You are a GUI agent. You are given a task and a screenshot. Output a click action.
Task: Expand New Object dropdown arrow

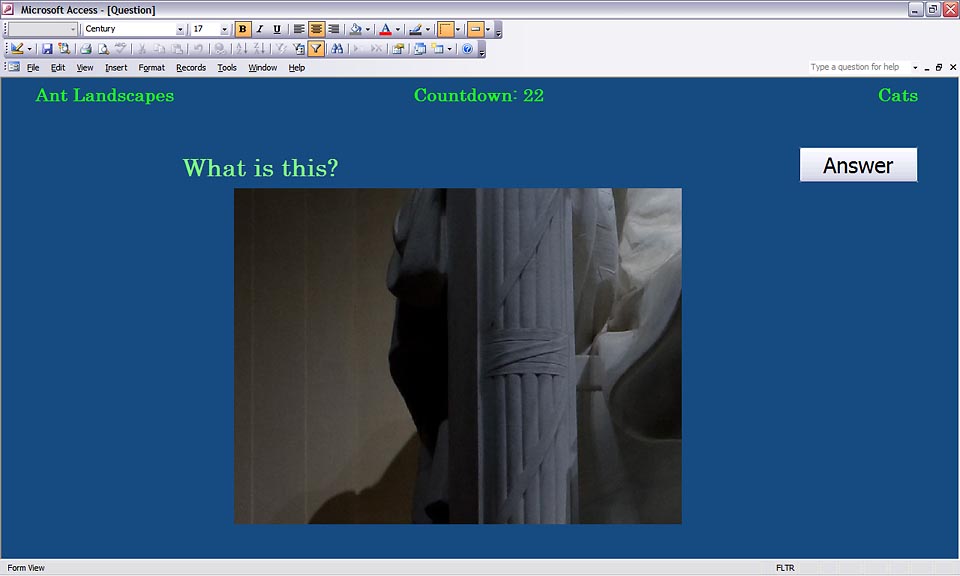449,48
